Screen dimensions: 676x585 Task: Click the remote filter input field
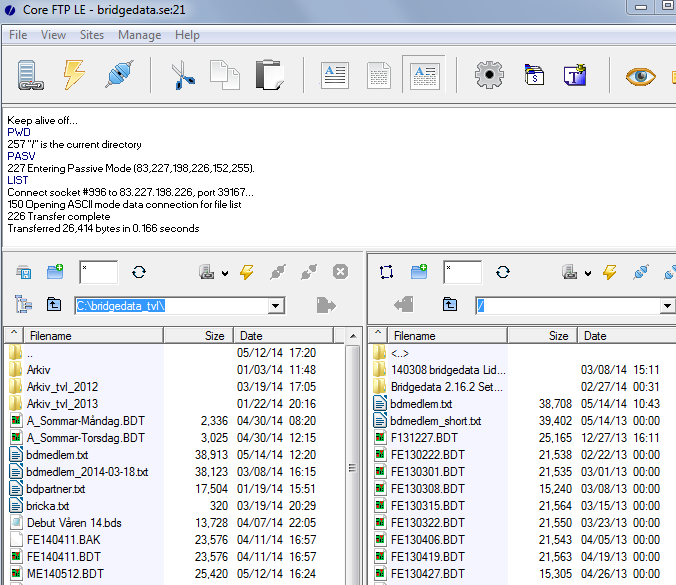[x=462, y=272]
